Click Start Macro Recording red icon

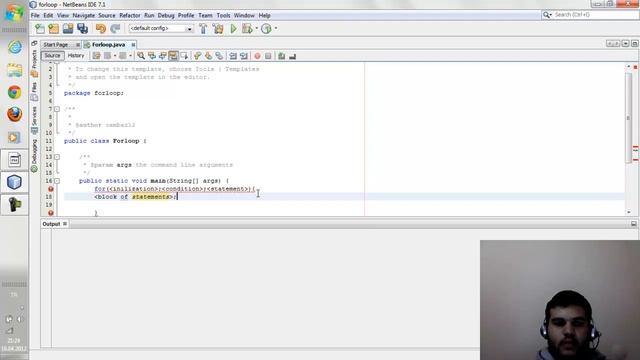point(257,56)
